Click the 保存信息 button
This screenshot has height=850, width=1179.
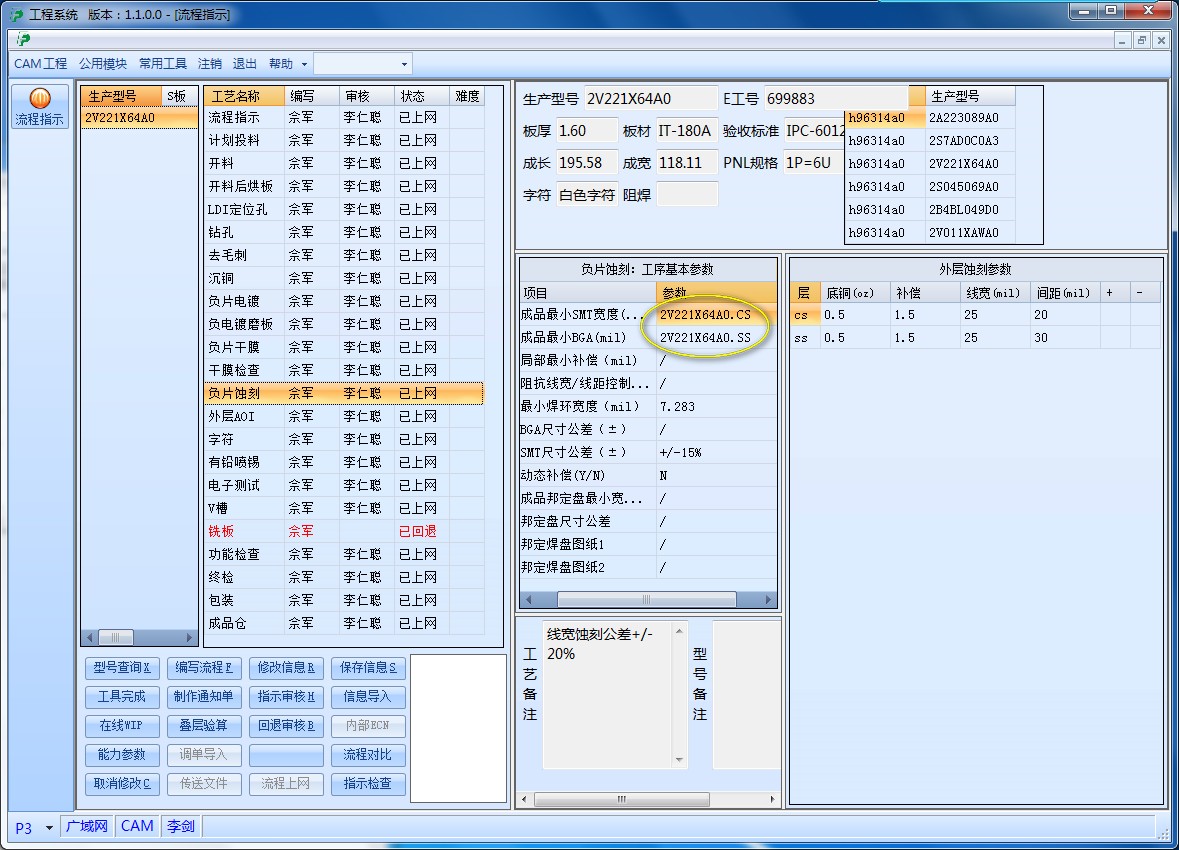pyautogui.click(x=368, y=667)
